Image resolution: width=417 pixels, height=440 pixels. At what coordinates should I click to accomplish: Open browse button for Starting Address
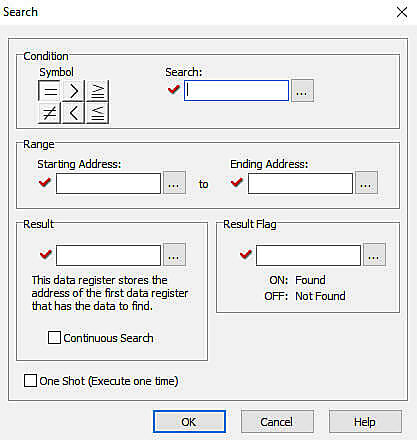(x=174, y=183)
